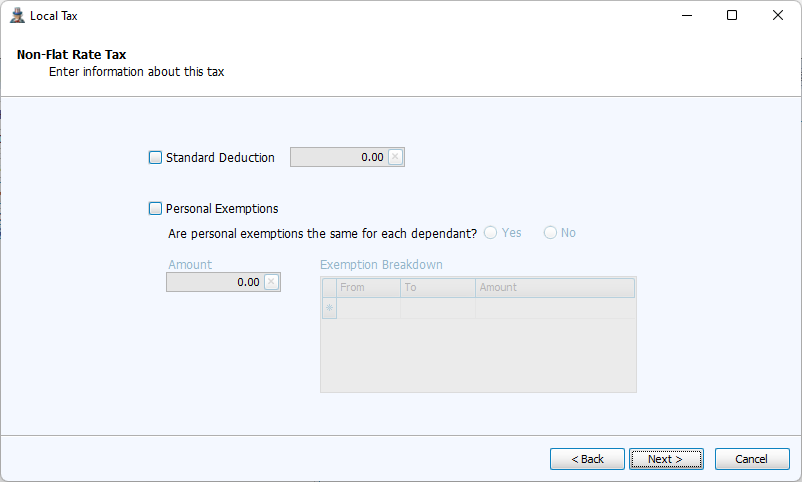Click the Standard Deduction amount field
802x482 pixels.
point(338,157)
